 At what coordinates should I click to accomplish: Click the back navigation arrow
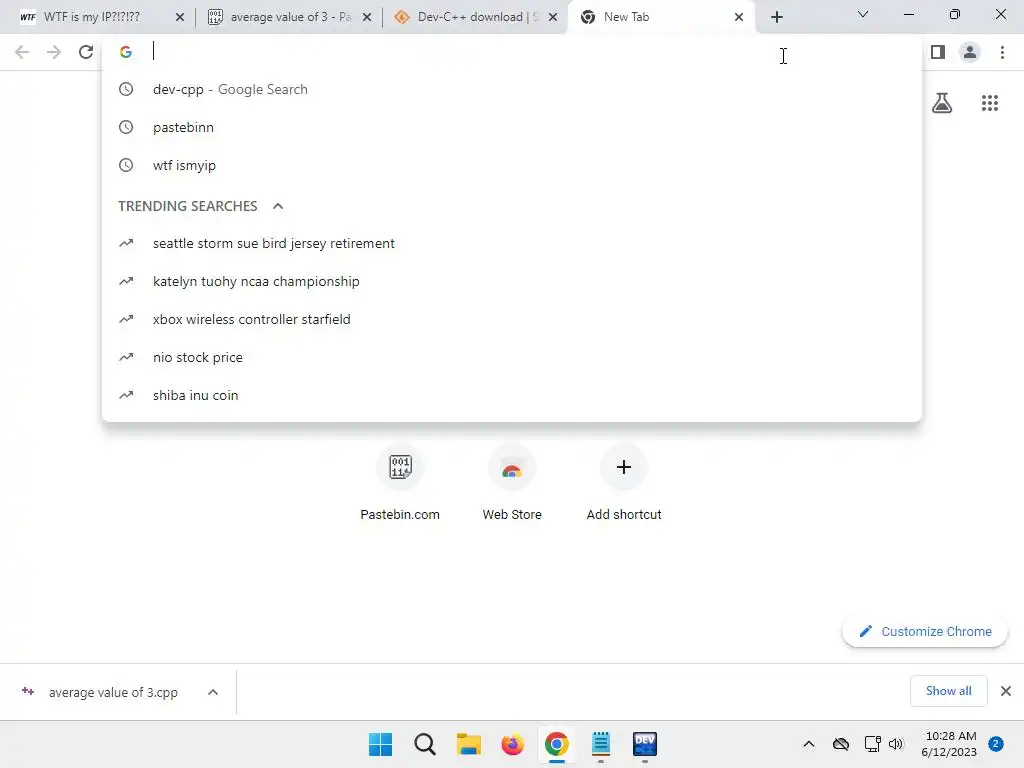22,52
